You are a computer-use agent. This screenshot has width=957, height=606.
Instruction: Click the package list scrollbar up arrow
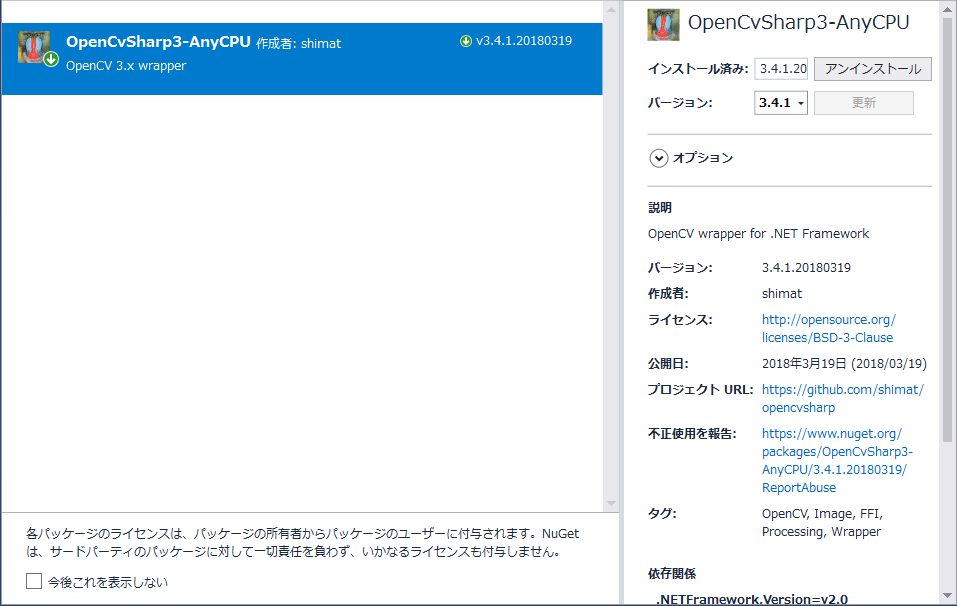611,10
